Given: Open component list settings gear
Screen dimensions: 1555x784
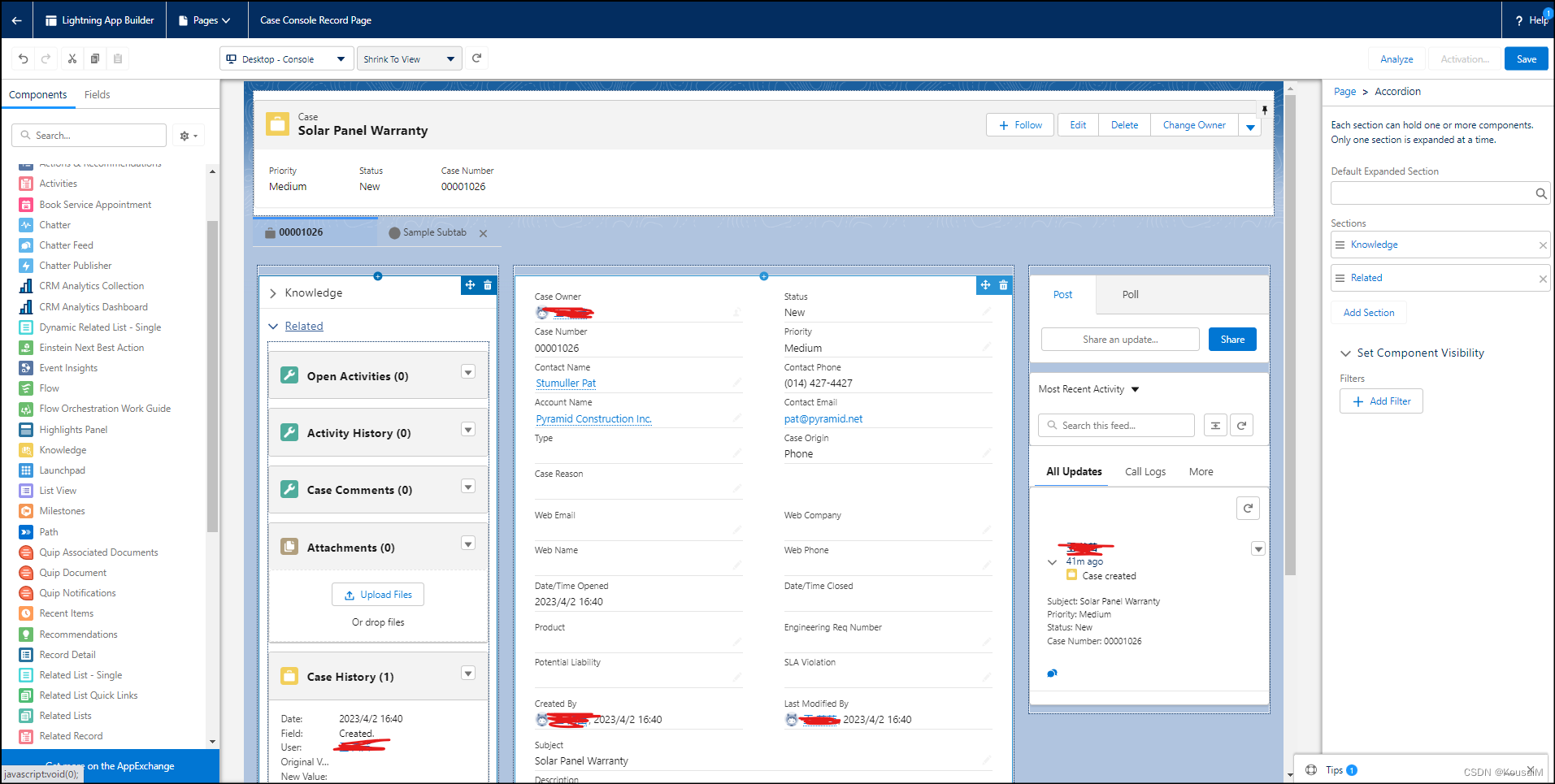Looking at the screenshot, I should (x=188, y=136).
